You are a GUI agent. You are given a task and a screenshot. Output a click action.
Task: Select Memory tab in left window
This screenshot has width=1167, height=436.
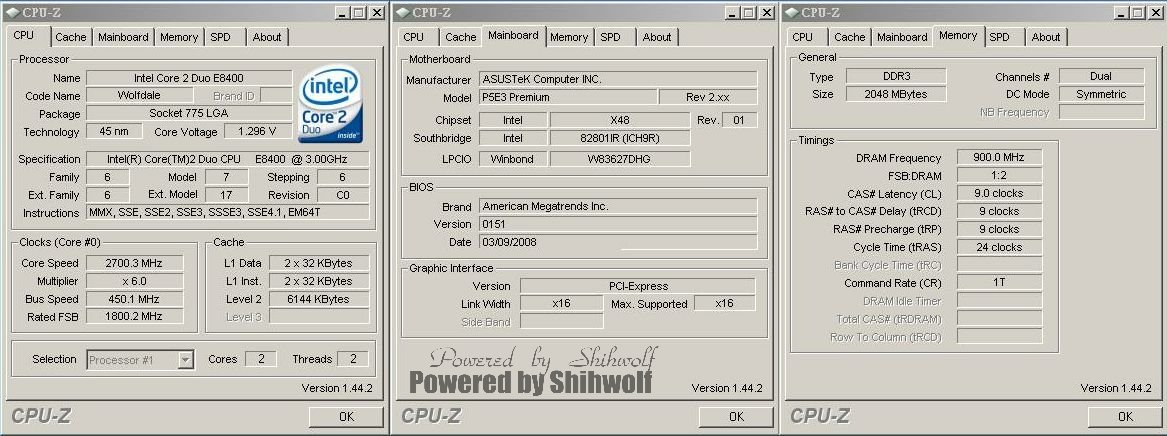click(179, 37)
